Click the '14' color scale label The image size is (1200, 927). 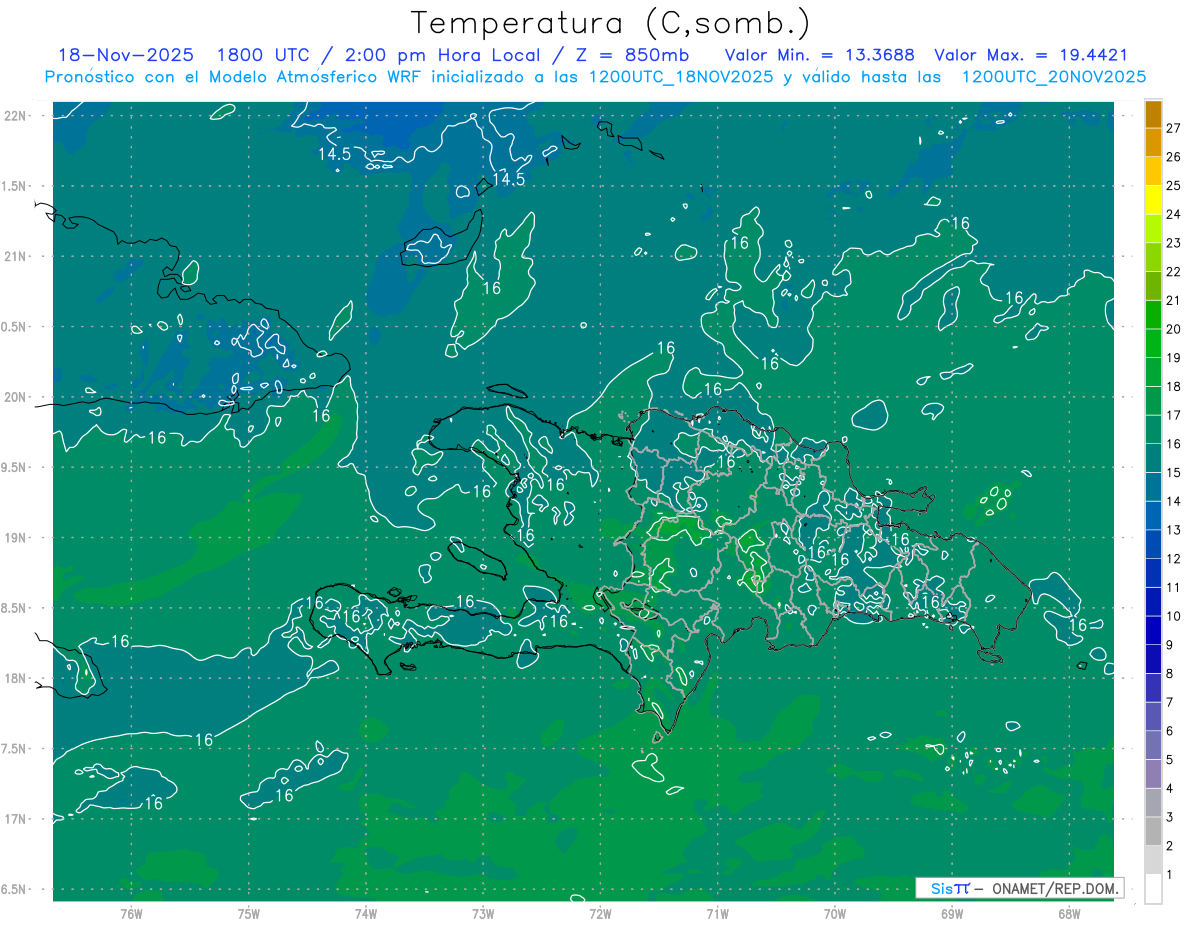click(x=1173, y=502)
